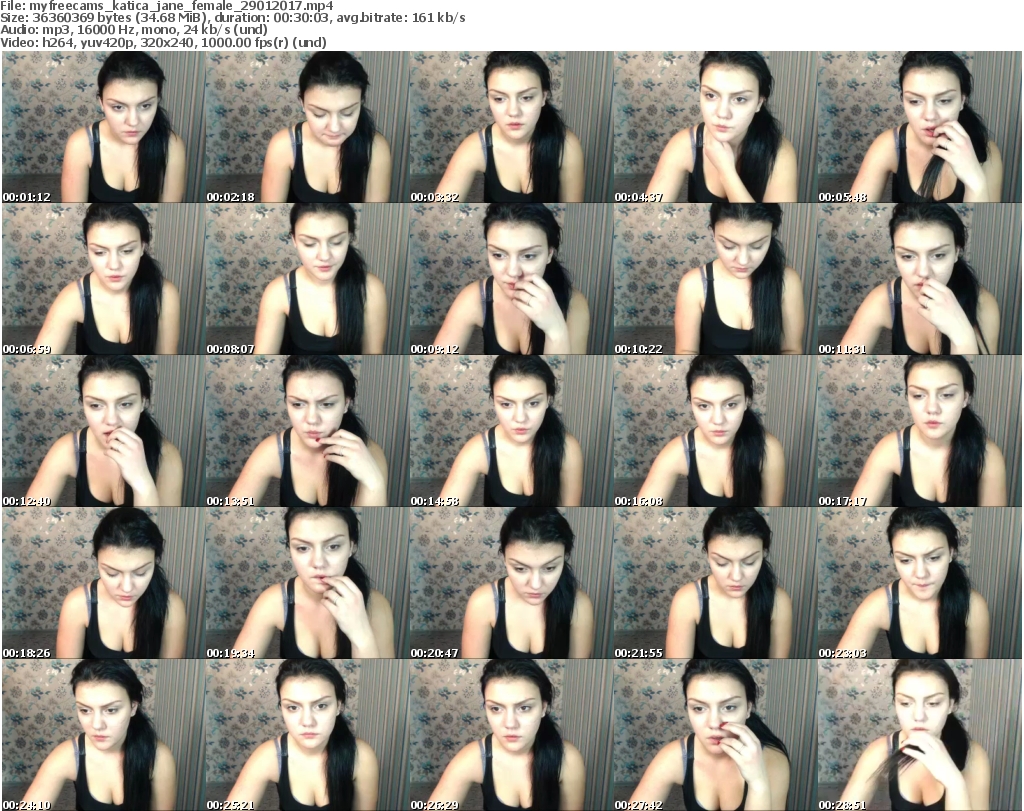Screen dimensions: 1024x811
Task: Select the thumbnail frame stamped 00:18:26
Action: click(103, 583)
